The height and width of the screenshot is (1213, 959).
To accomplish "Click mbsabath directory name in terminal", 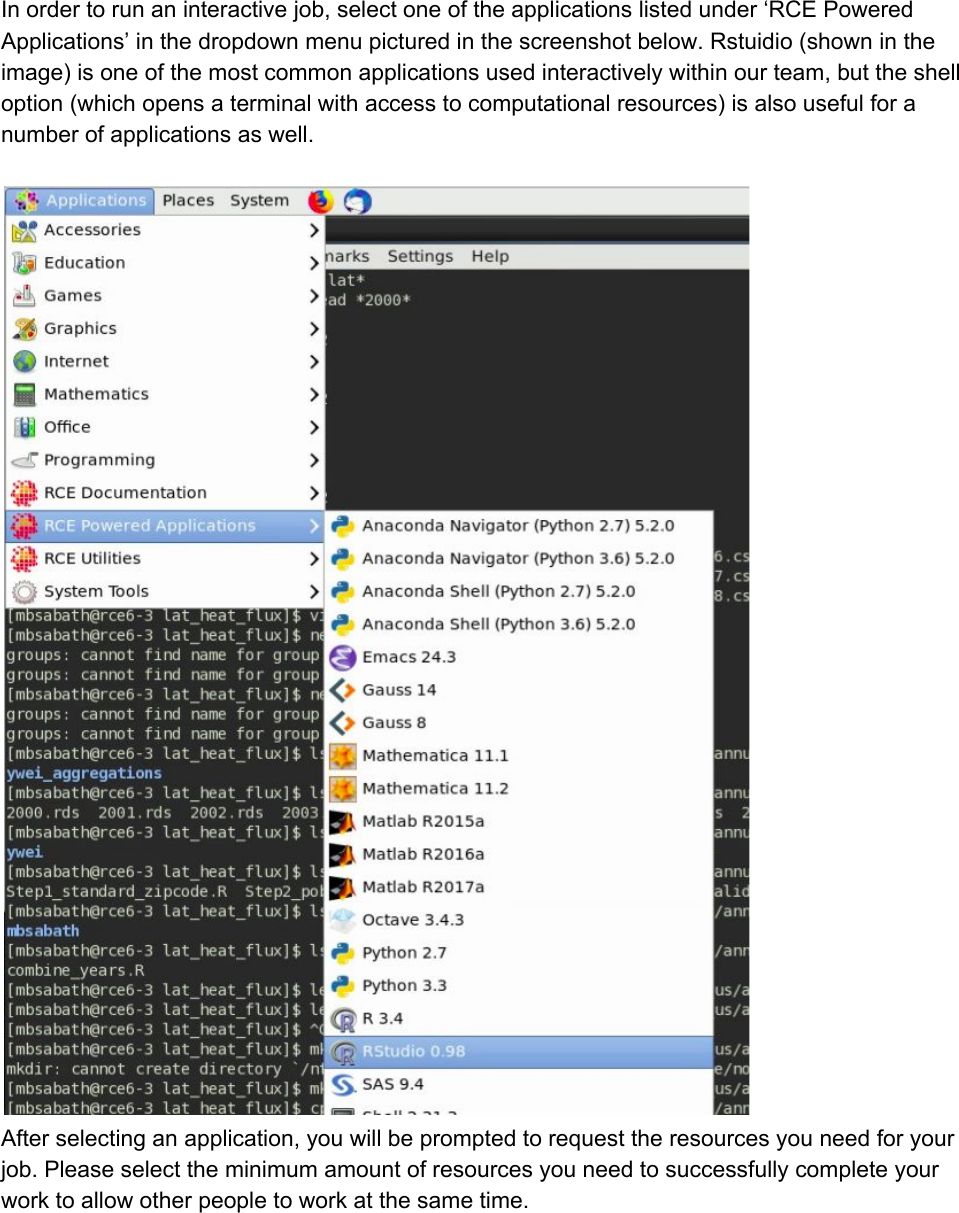I will tap(43, 931).
